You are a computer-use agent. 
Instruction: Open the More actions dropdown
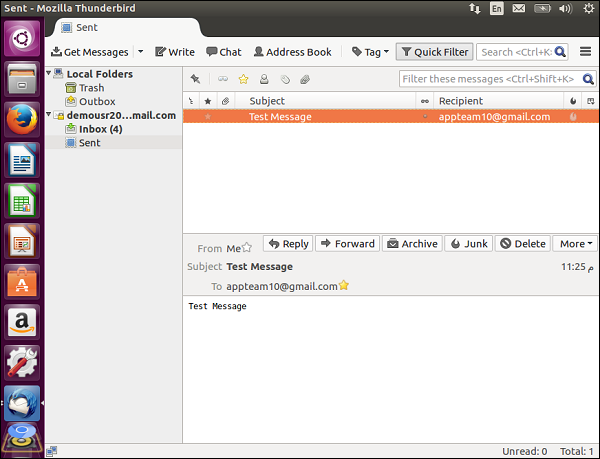tap(575, 244)
